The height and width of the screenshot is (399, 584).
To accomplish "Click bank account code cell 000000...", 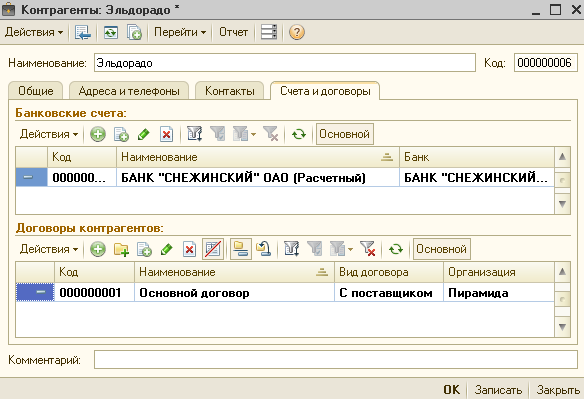I will point(82,177).
